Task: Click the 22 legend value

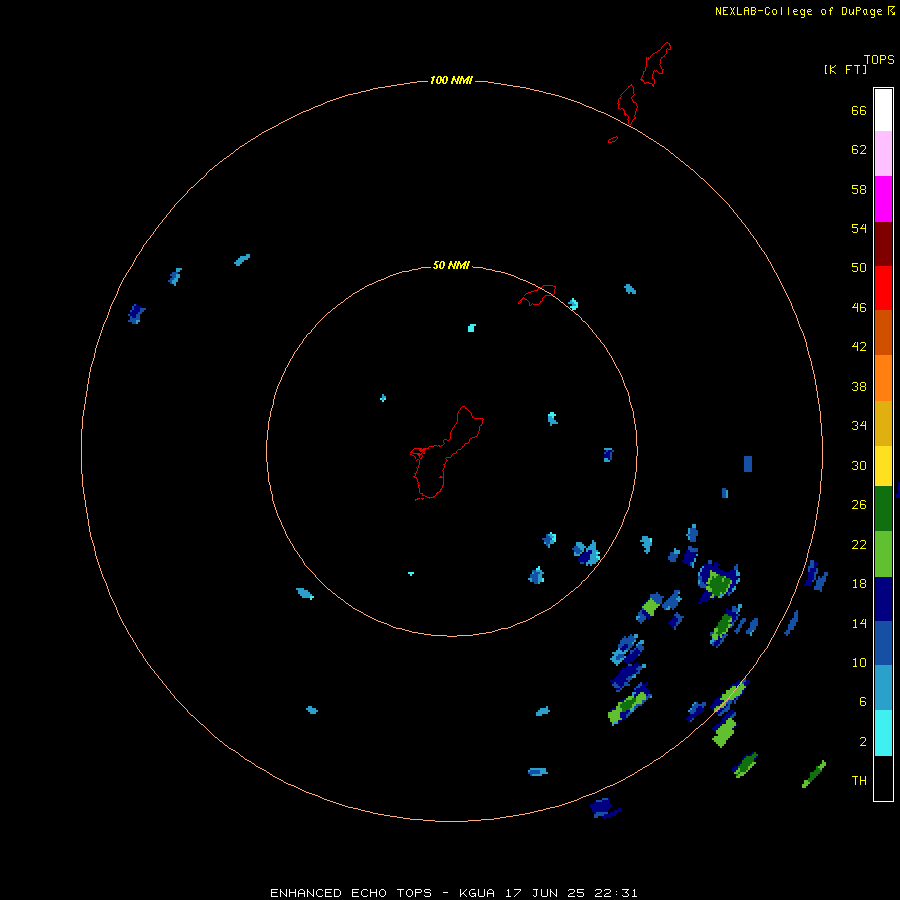Action: click(x=859, y=545)
